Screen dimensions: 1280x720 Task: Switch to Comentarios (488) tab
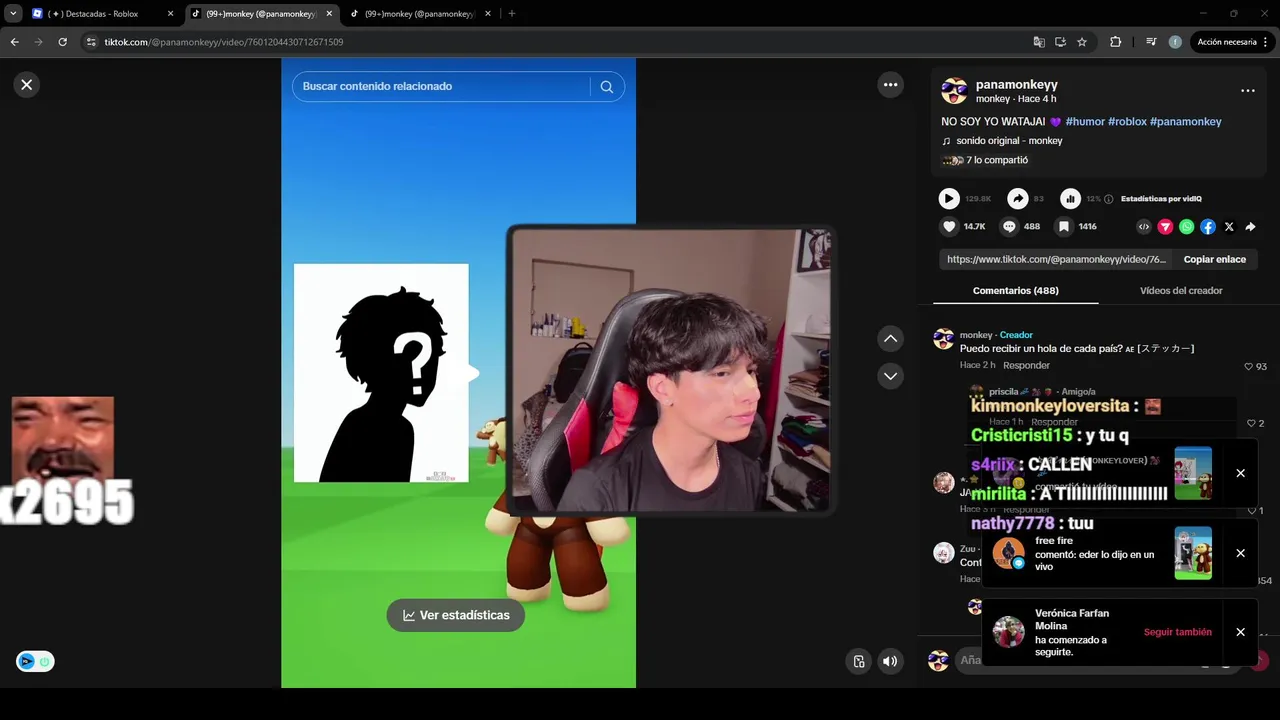pyautogui.click(x=1015, y=291)
